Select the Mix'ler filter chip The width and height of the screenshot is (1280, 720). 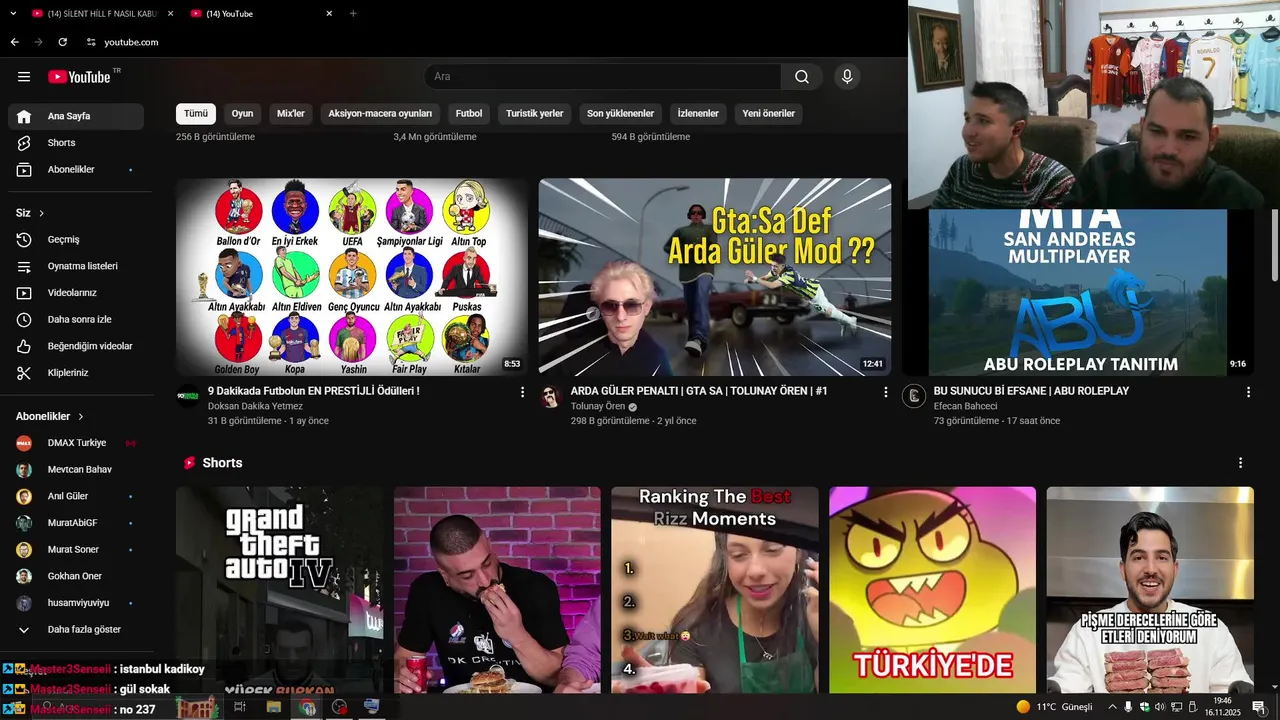pos(291,114)
